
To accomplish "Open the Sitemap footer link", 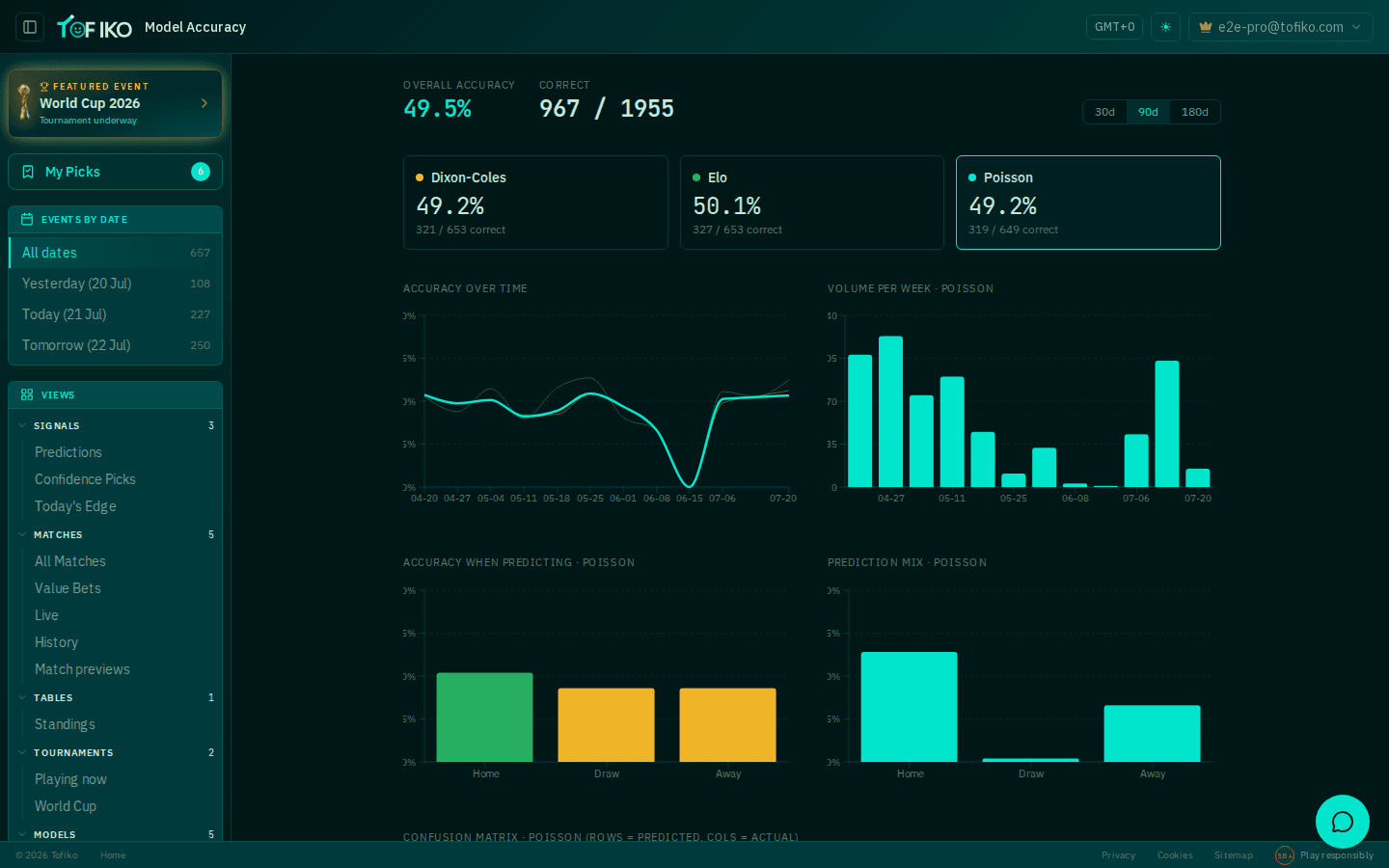I will pyautogui.click(x=1233, y=855).
